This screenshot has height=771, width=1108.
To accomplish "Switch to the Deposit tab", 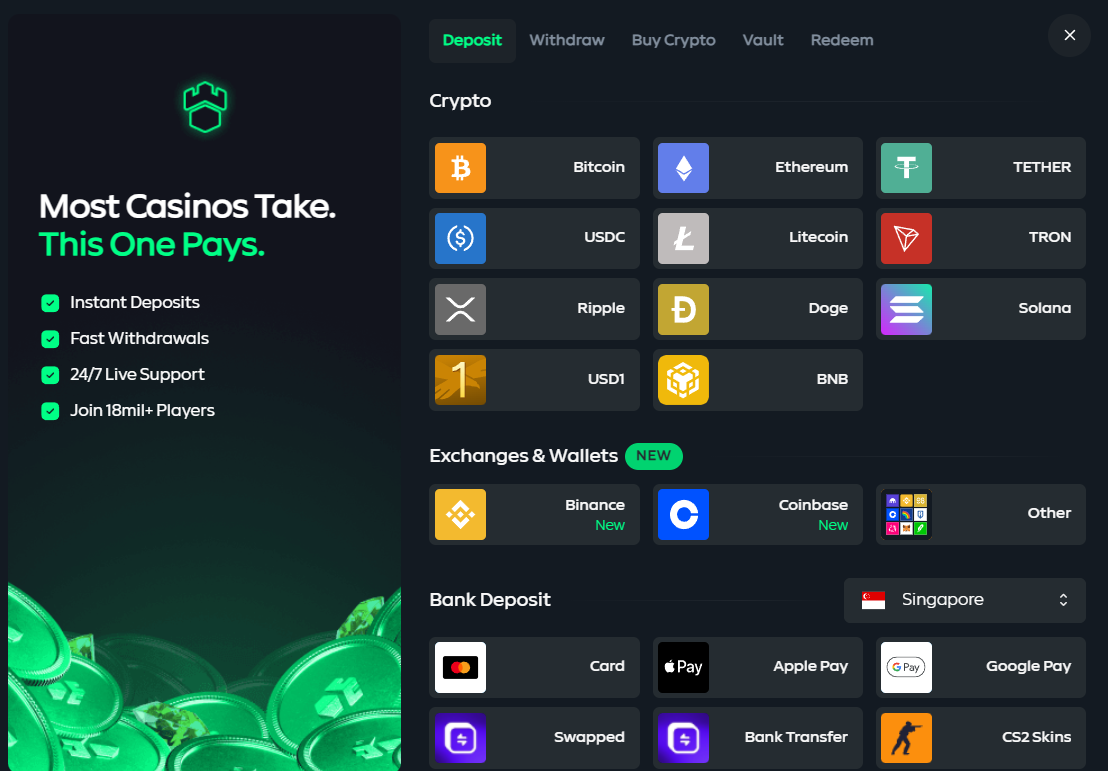I will 472,40.
